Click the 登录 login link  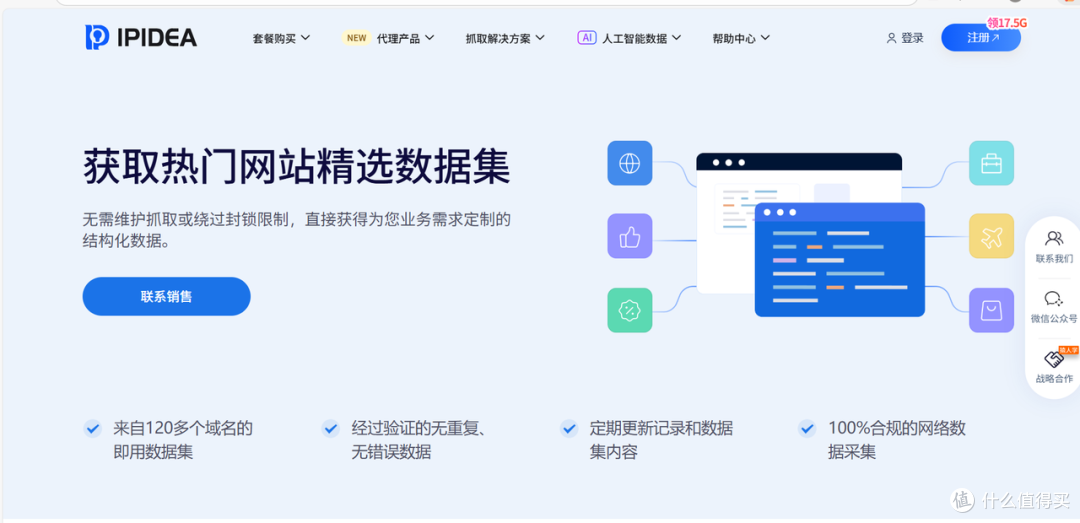tap(912, 38)
